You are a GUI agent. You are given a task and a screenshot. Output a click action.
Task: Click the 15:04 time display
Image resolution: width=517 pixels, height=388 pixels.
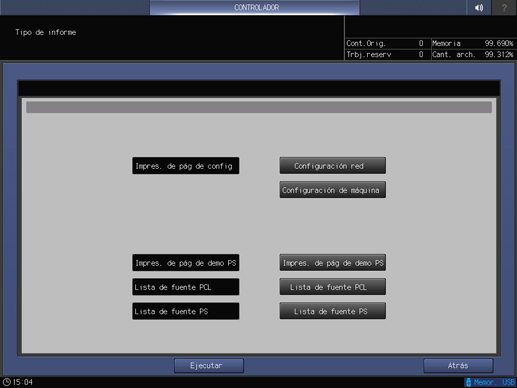[x=23, y=382]
